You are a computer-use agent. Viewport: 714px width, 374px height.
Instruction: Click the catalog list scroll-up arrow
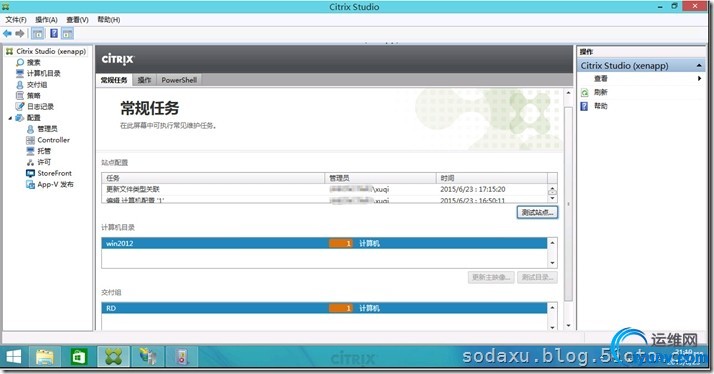pos(552,243)
